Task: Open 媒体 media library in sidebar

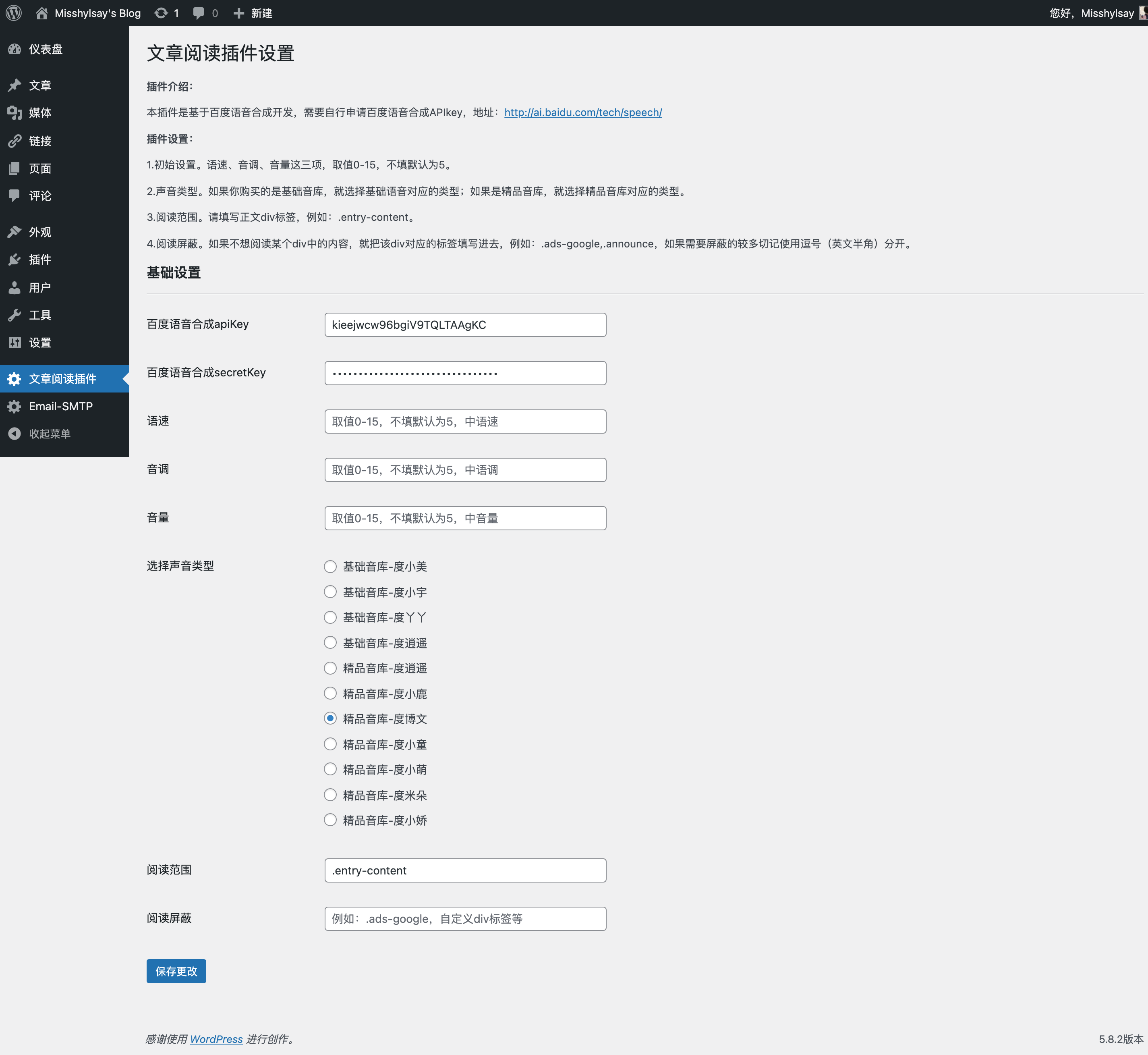Action: [x=40, y=112]
